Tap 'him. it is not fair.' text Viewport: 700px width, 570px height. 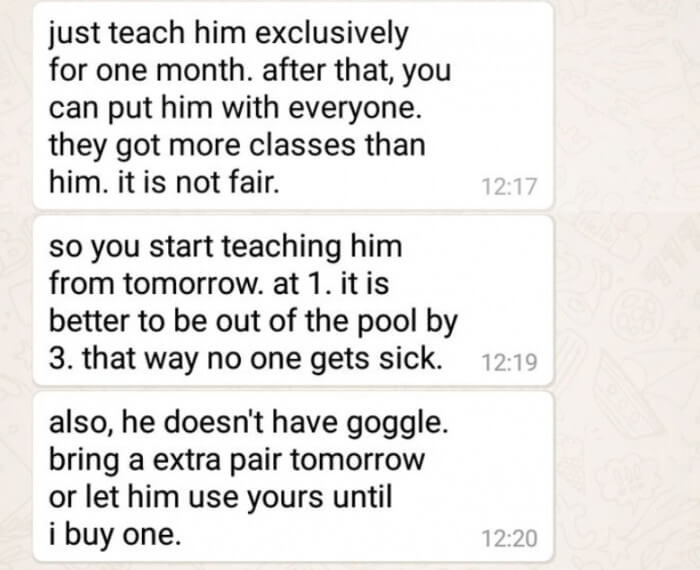164,183
